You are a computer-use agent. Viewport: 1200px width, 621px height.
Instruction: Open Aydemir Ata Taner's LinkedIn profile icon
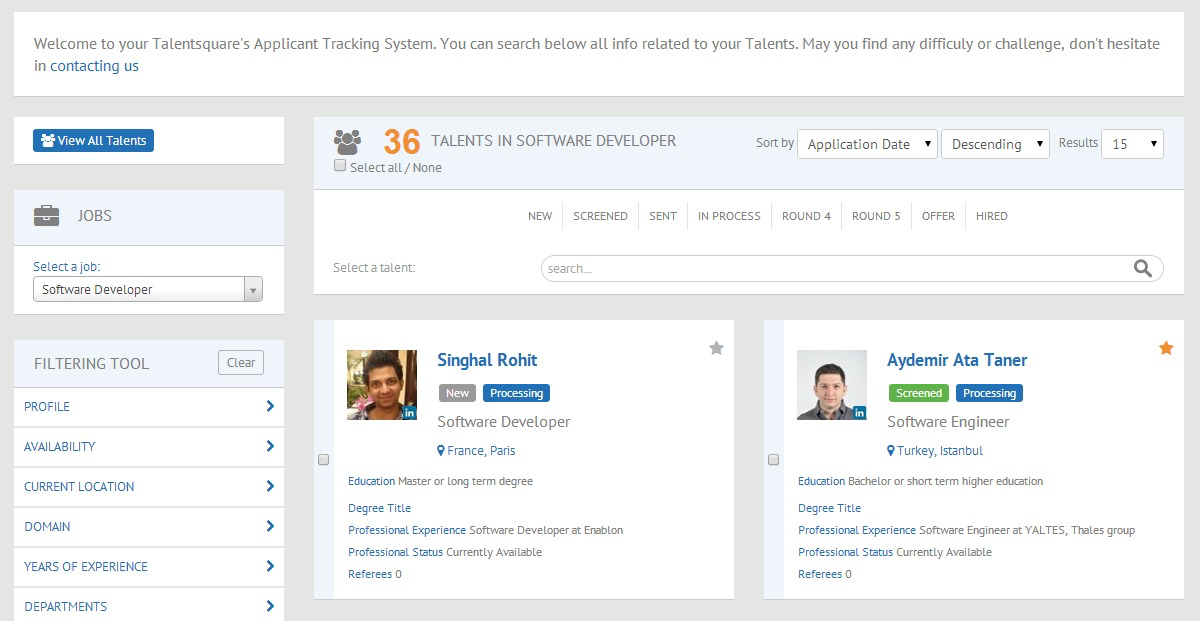(859, 411)
